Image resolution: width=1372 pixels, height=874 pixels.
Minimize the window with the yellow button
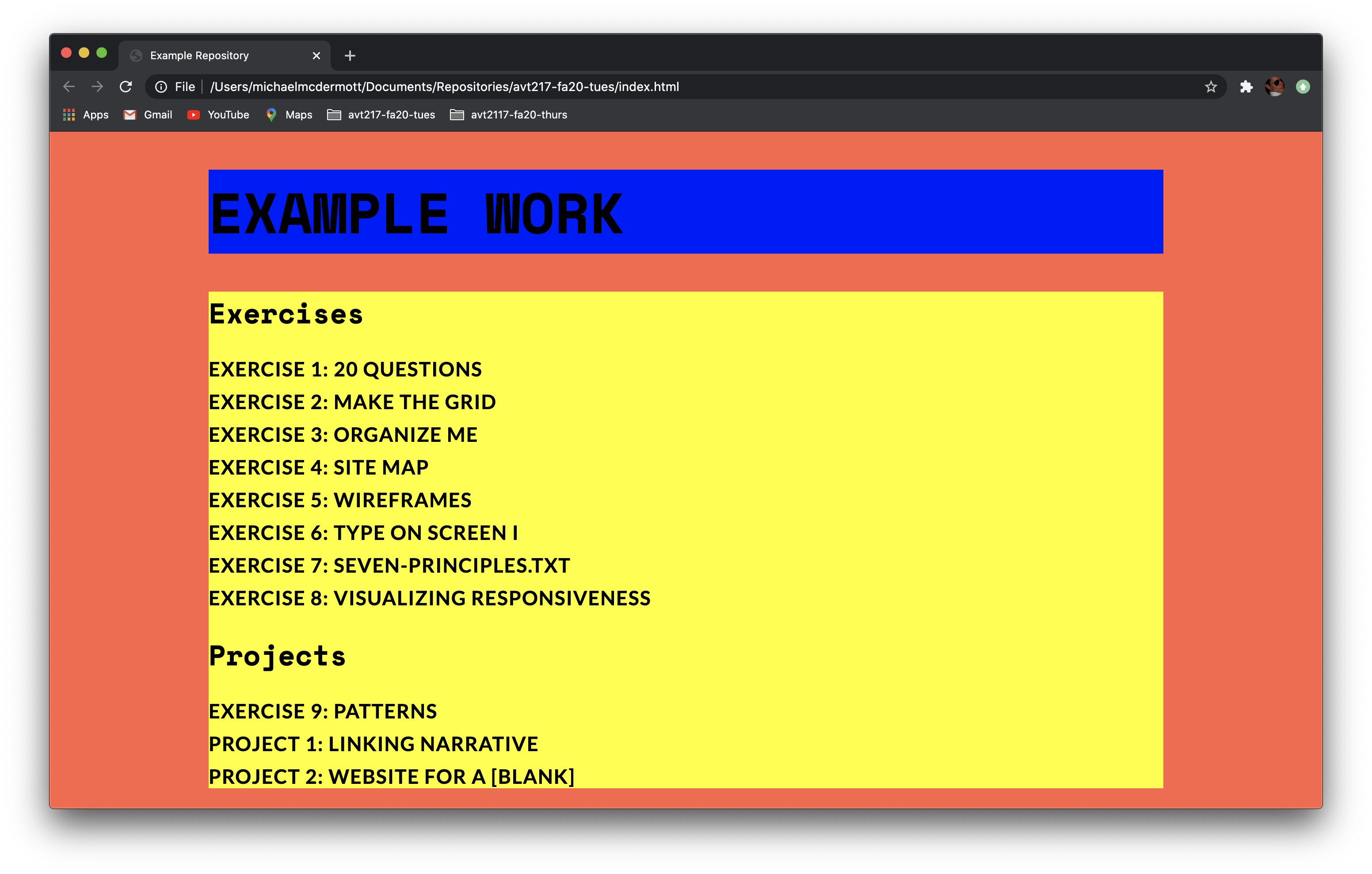tap(84, 53)
